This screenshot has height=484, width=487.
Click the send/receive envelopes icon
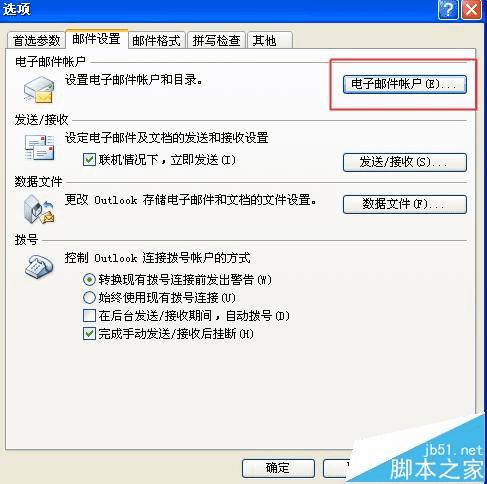point(39,148)
